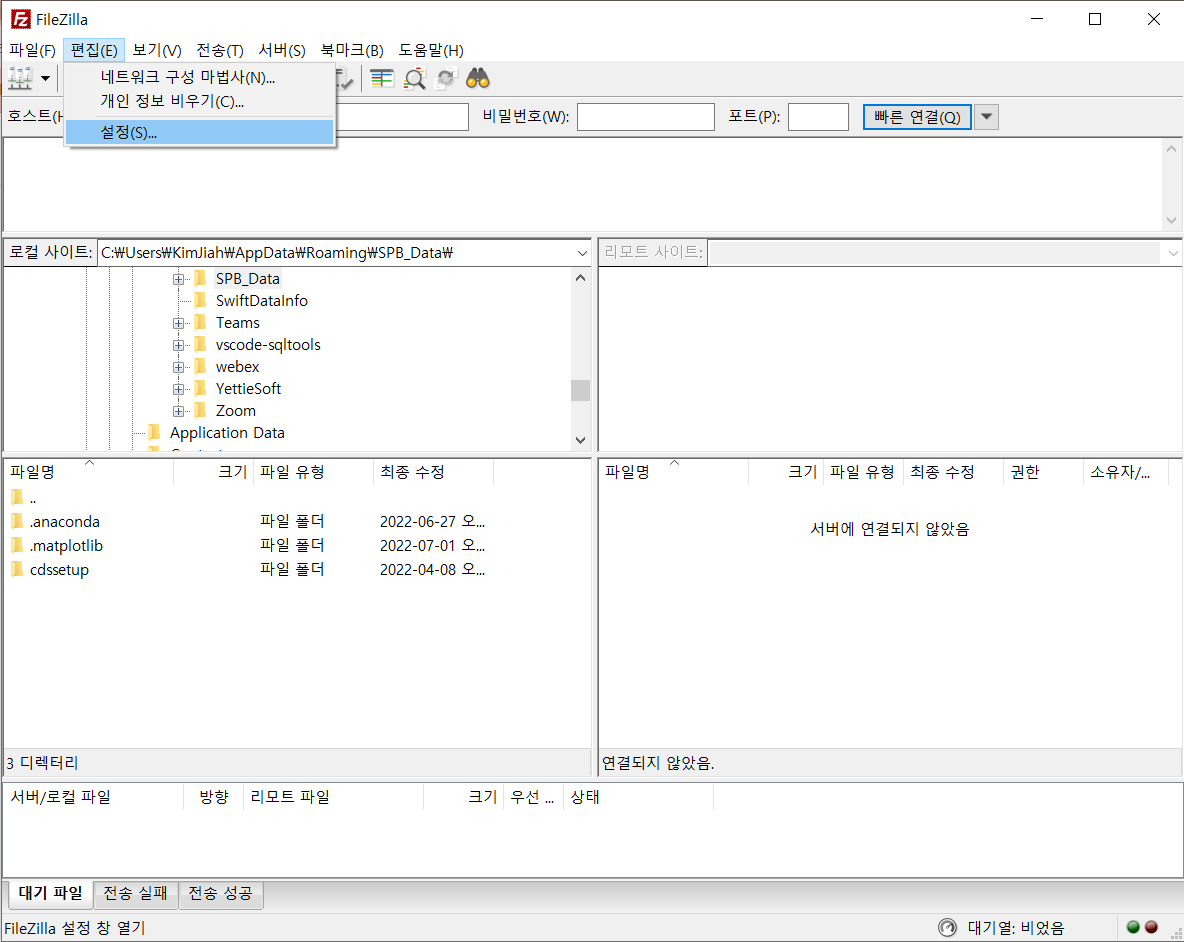The image size is (1184, 942).
Task: Click the speed limit gauge icon
Action: coord(947,927)
